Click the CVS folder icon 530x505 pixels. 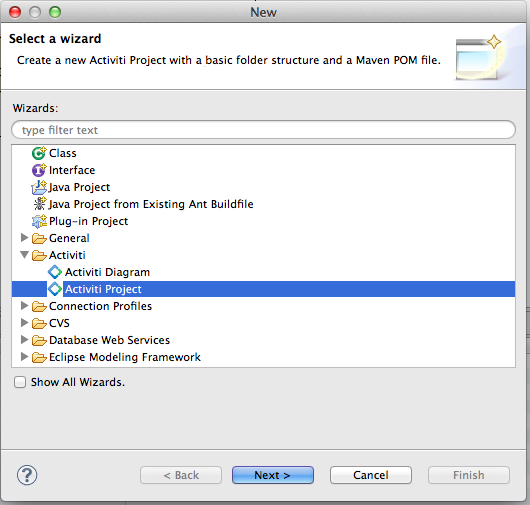pyautogui.click(x=39, y=323)
